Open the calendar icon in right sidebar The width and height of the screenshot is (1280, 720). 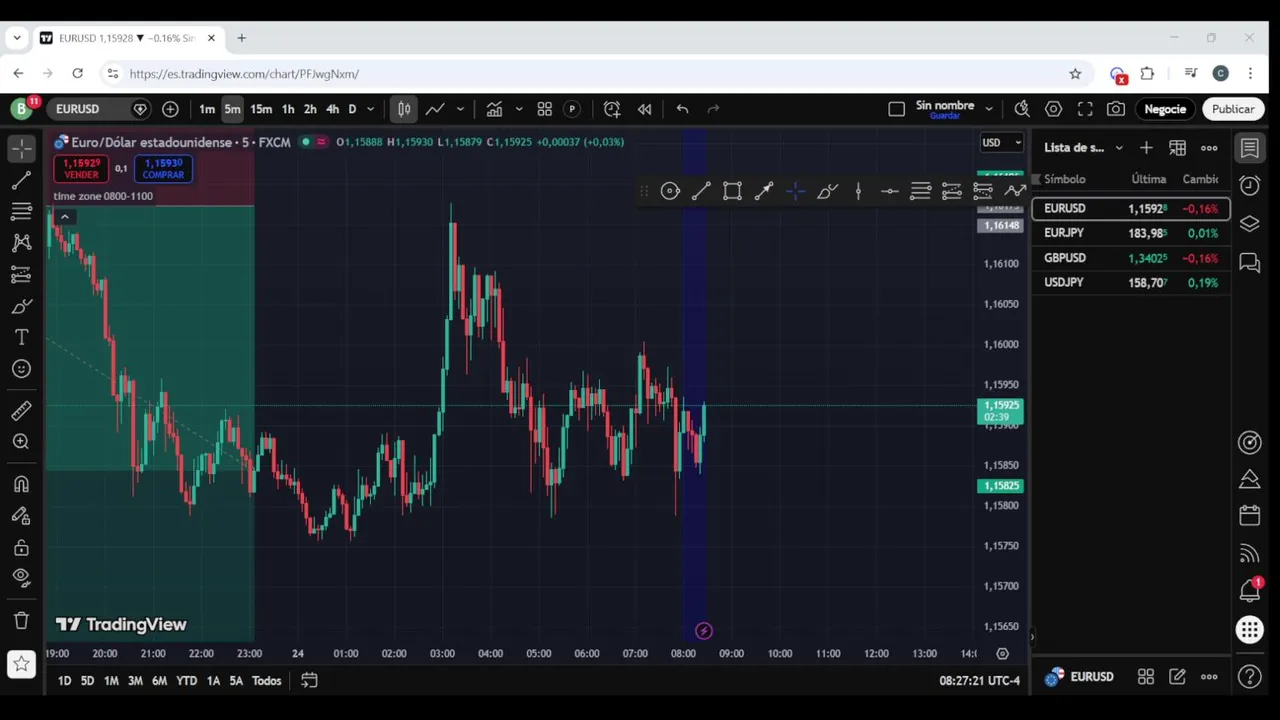tap(1249, 516)
